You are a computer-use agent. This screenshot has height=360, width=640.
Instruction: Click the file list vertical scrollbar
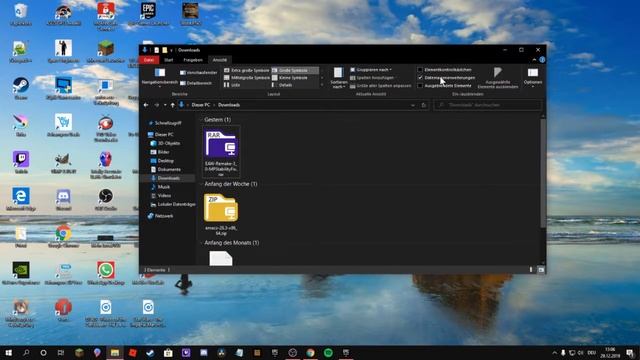[542, 173]
